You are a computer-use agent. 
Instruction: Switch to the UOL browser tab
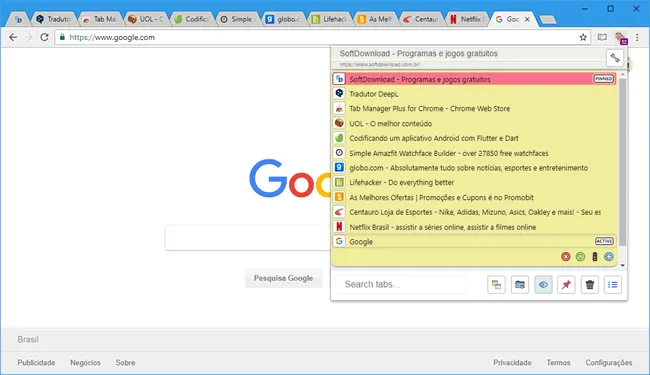coord(147,19)
